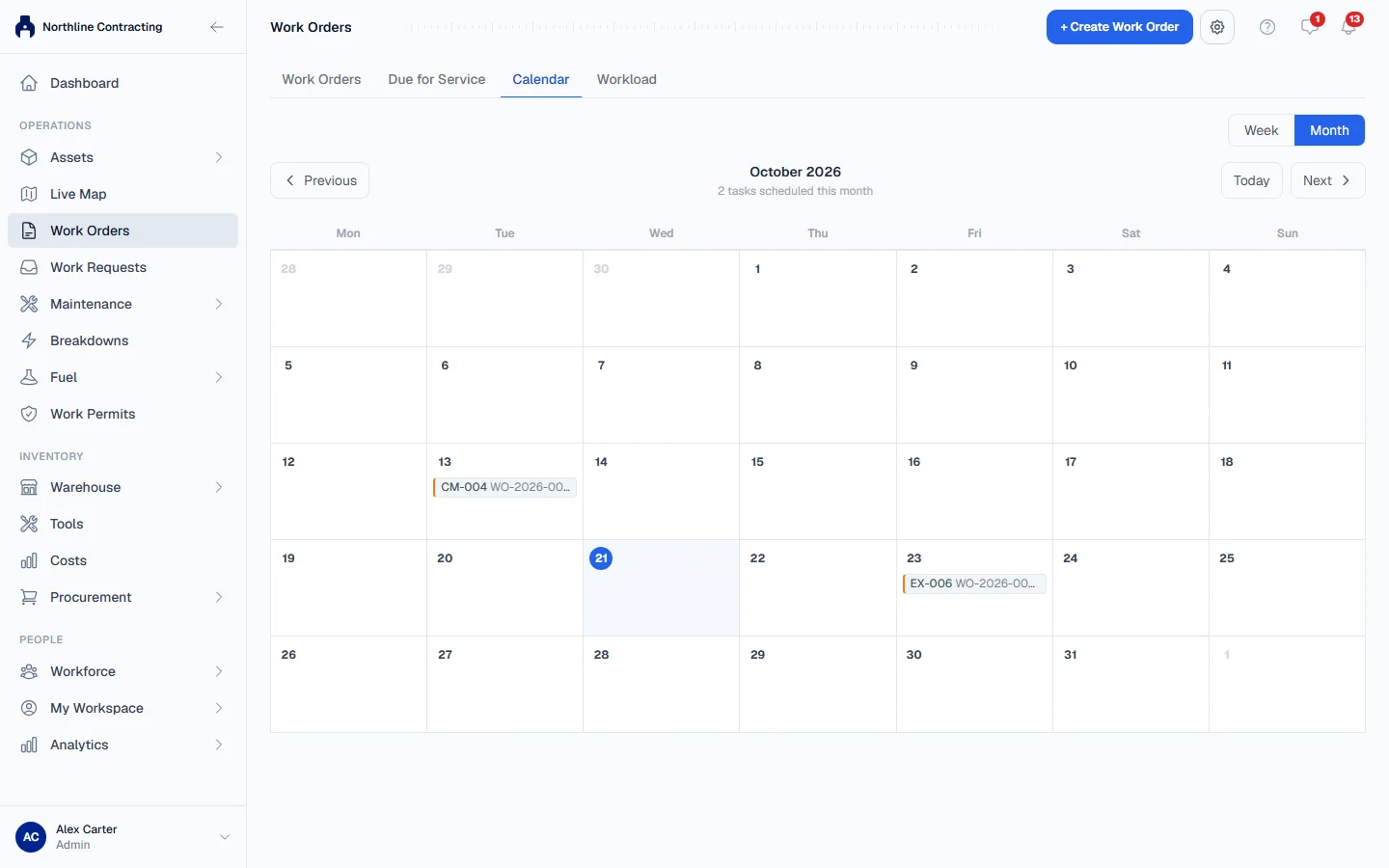
Task: Click '2 tasks scheduled this month' text
Action: coord(795,191)
